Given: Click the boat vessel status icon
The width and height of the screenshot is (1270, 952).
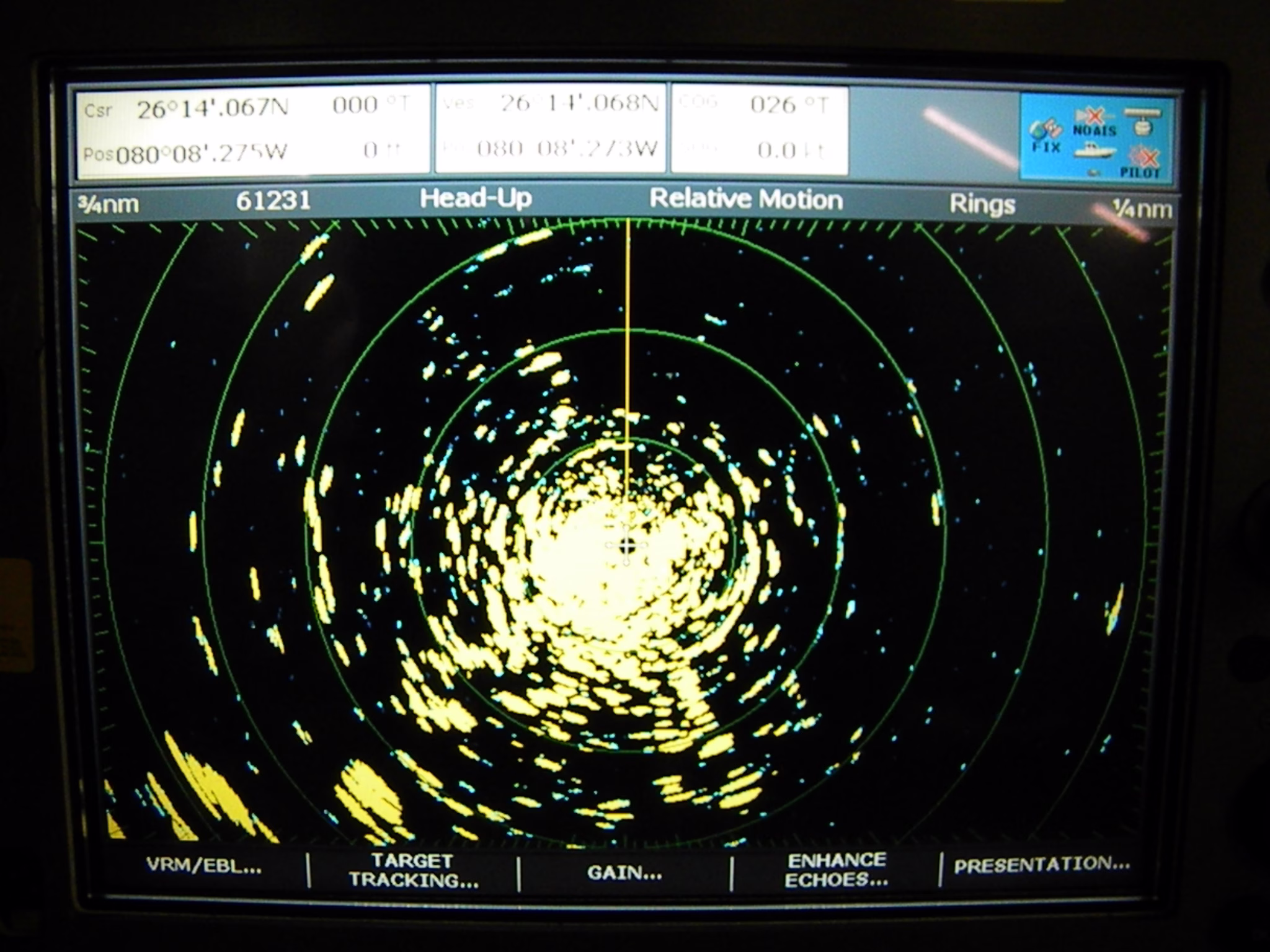Looking at the screenshot, I should [1095, 151].
